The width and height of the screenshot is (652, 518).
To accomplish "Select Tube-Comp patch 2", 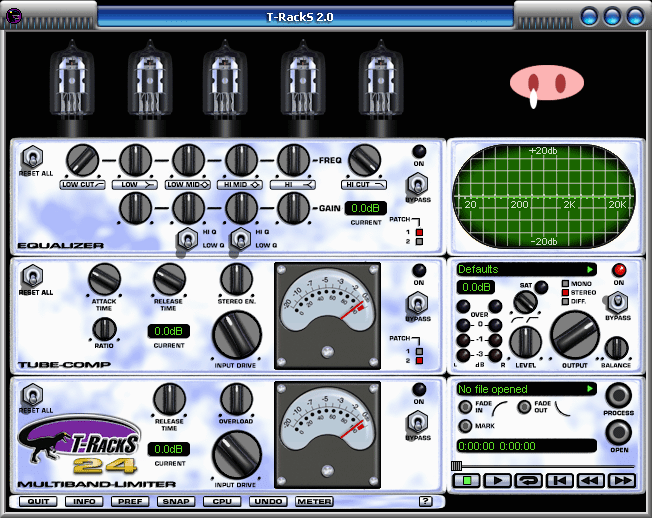I will pyautogui.click(x=419, y=360).
